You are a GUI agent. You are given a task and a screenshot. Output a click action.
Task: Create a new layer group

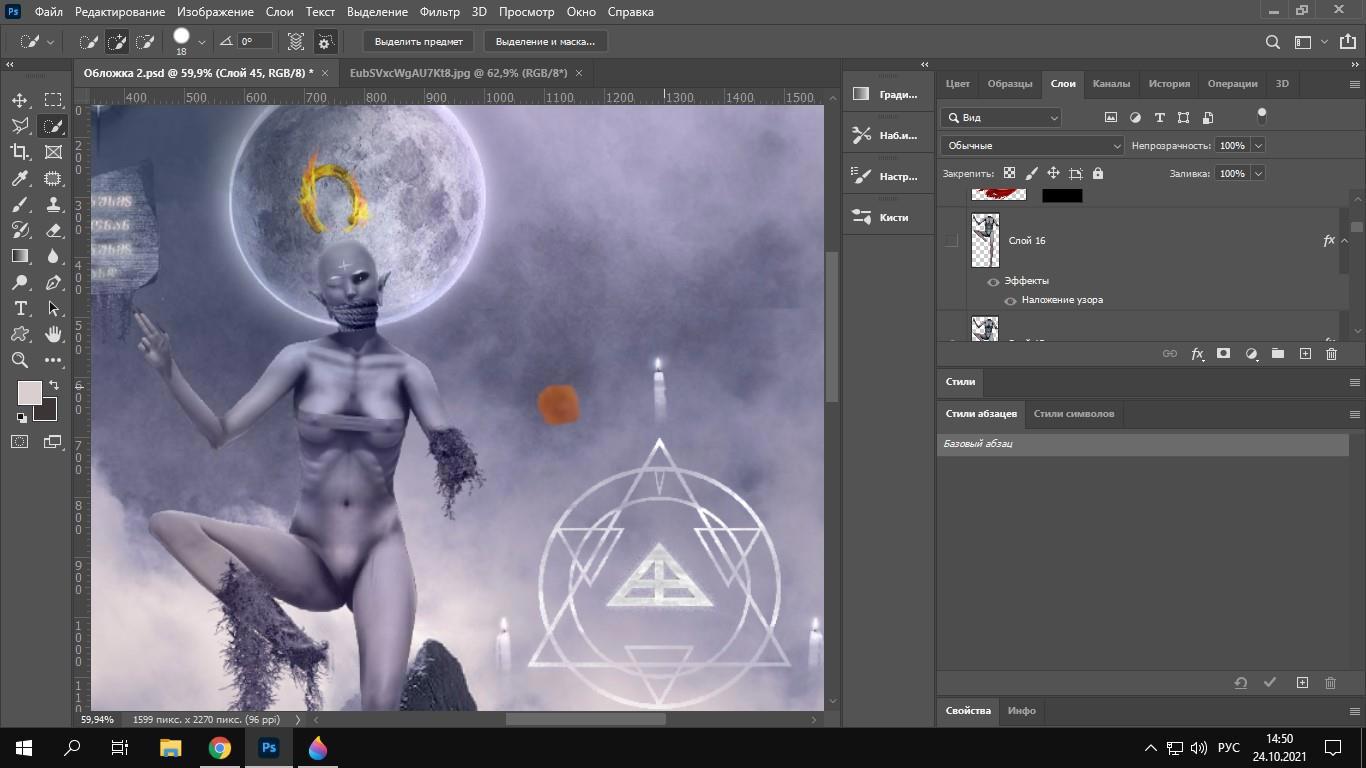[x=1278, y=354]
